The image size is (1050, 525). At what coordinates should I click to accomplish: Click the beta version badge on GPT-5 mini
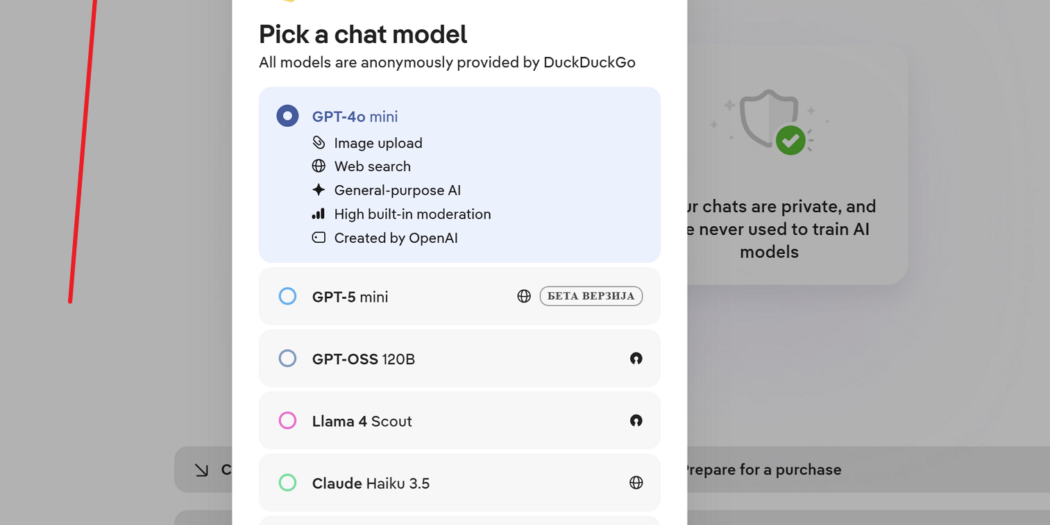pyautogui.click(x=591, y=296)
